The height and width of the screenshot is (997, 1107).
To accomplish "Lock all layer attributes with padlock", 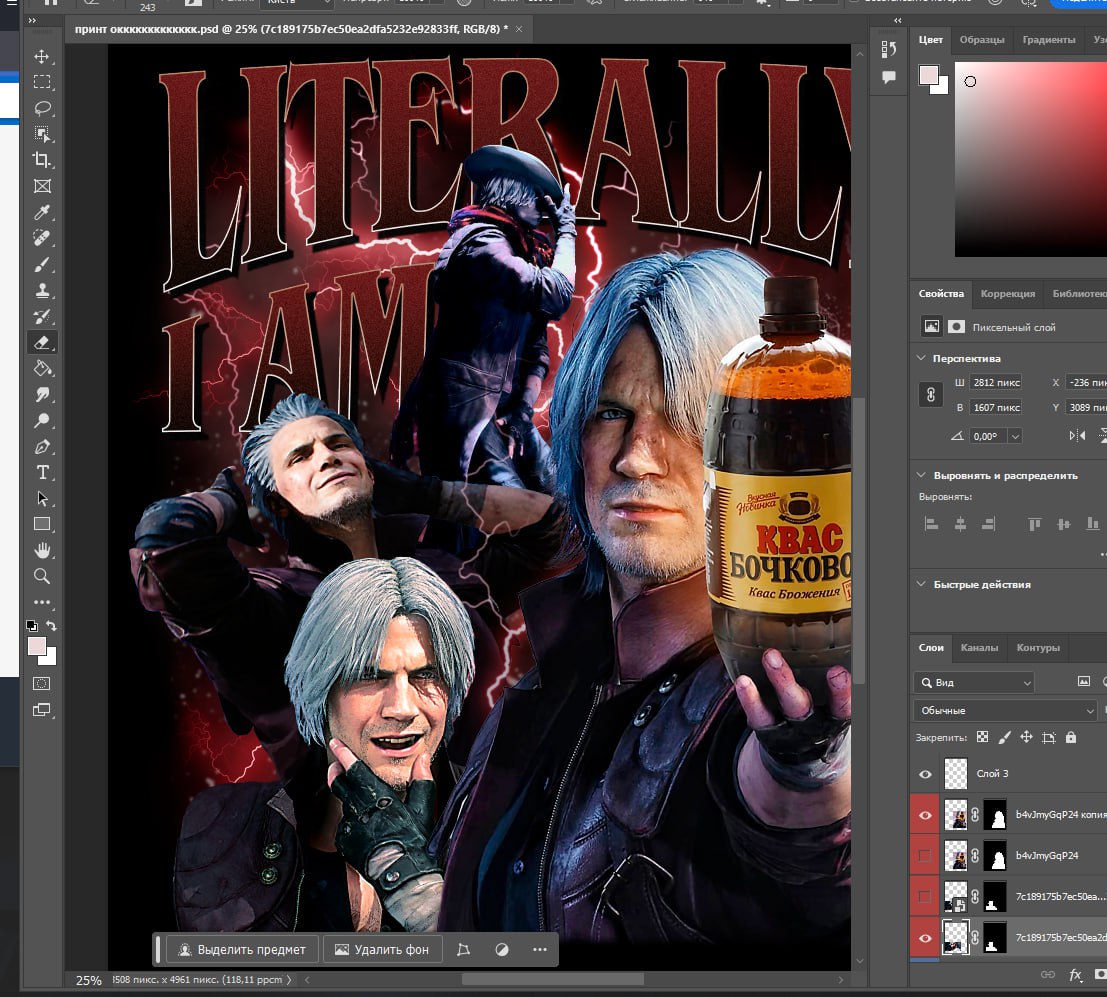I will (1071, 737).
